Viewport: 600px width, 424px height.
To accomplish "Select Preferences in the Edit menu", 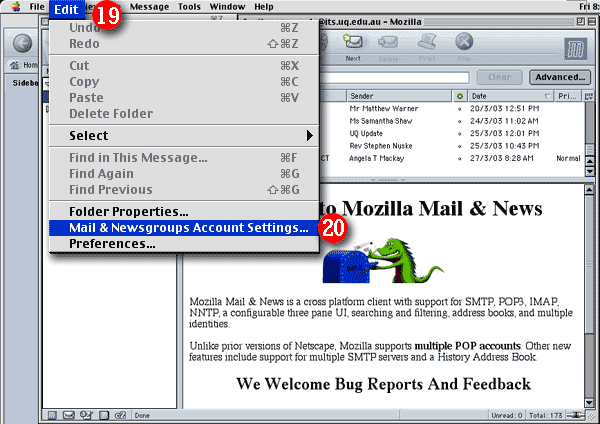I will (x=112, y=243).
